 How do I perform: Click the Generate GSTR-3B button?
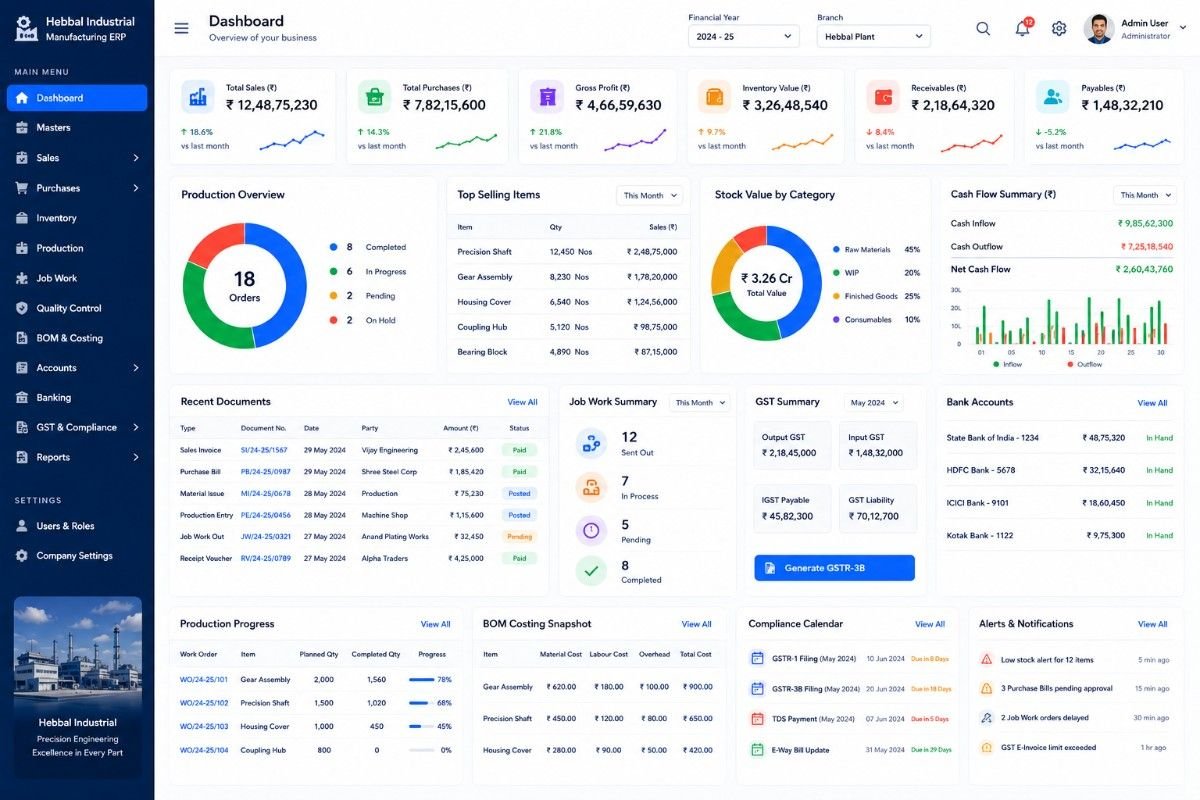coord(834,568)
